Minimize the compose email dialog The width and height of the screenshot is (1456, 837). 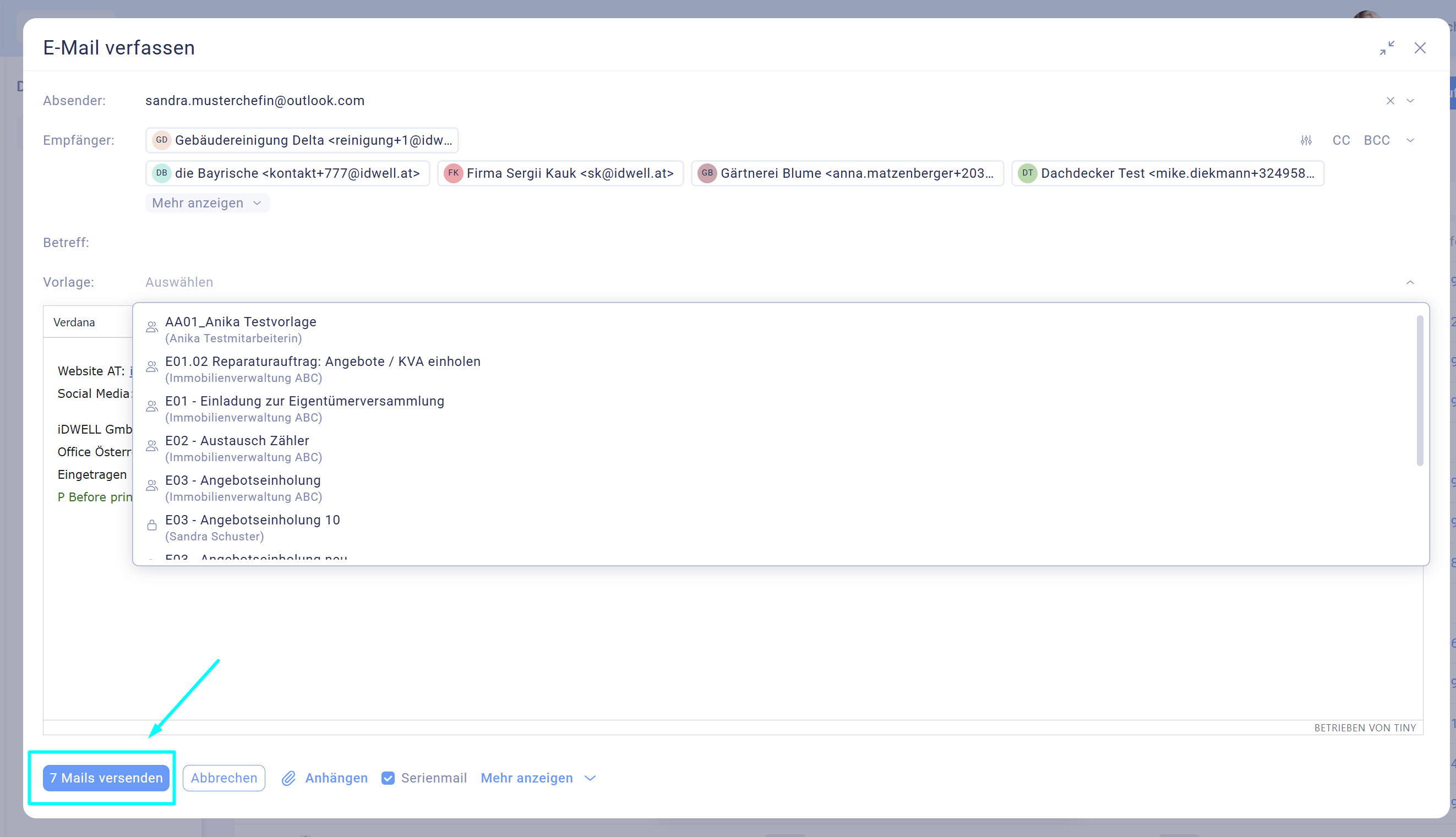pyautogui.click(x=1387, y=48)
